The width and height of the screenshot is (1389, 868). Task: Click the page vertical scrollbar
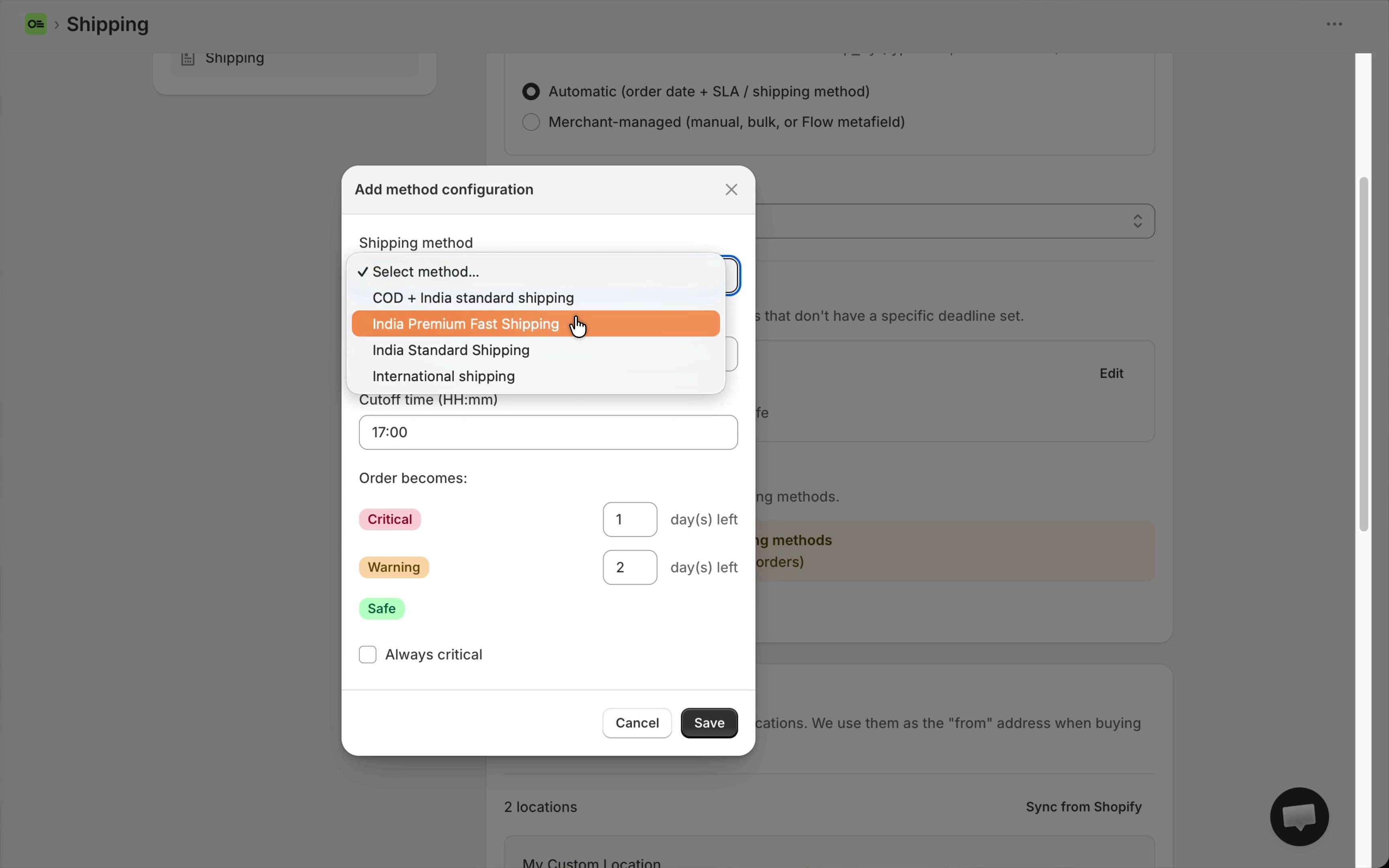coord(1364,354)
